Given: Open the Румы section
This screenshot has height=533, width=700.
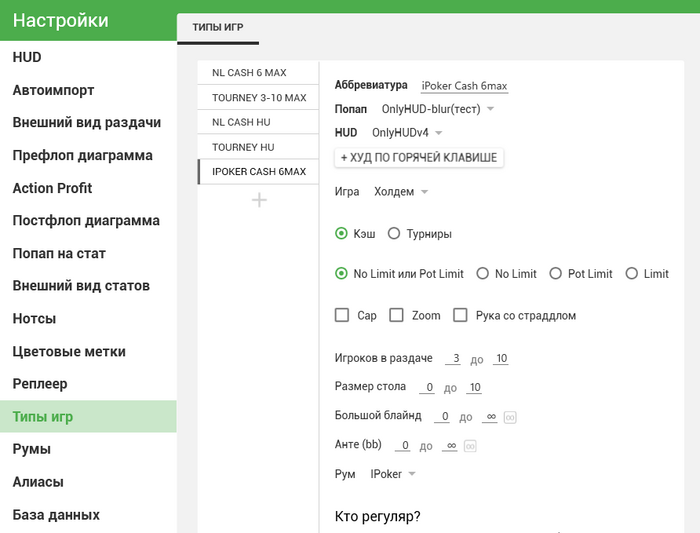Looking at the screenshot, I should 88,449.
